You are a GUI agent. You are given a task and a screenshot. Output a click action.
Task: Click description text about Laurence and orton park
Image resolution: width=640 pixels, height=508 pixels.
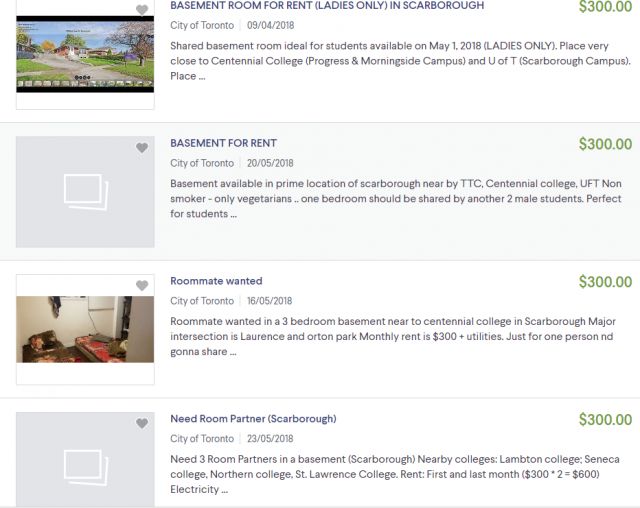coord(393,337)
